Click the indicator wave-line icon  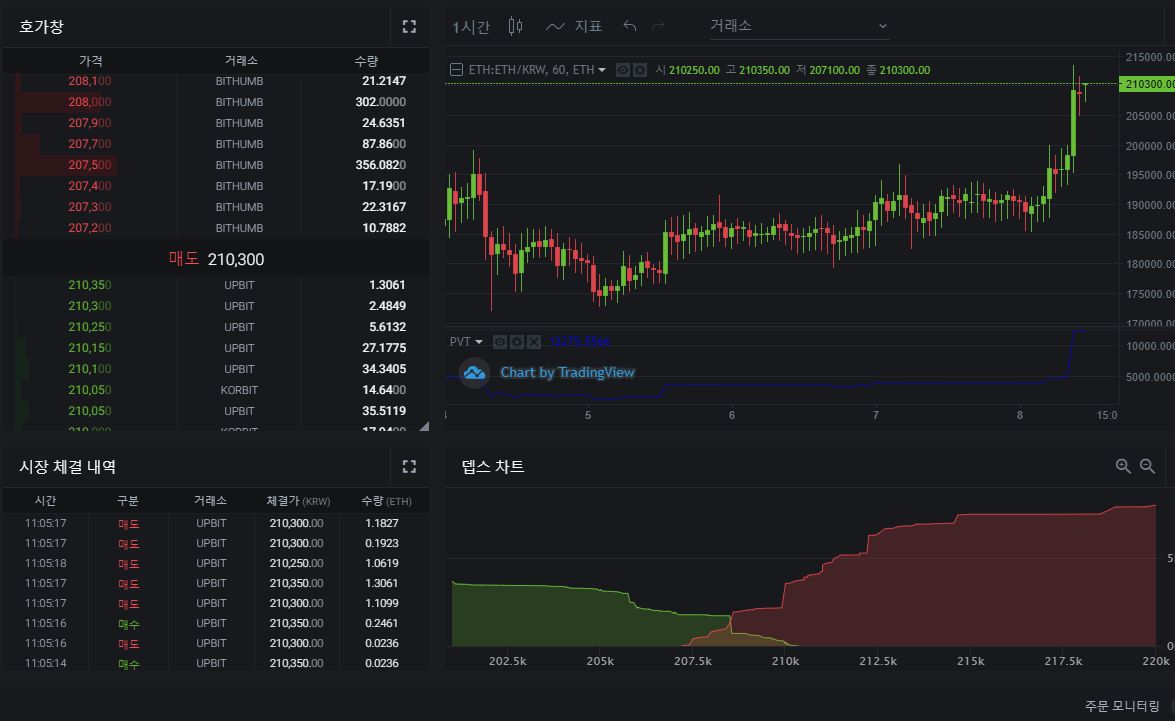point(555,27)
